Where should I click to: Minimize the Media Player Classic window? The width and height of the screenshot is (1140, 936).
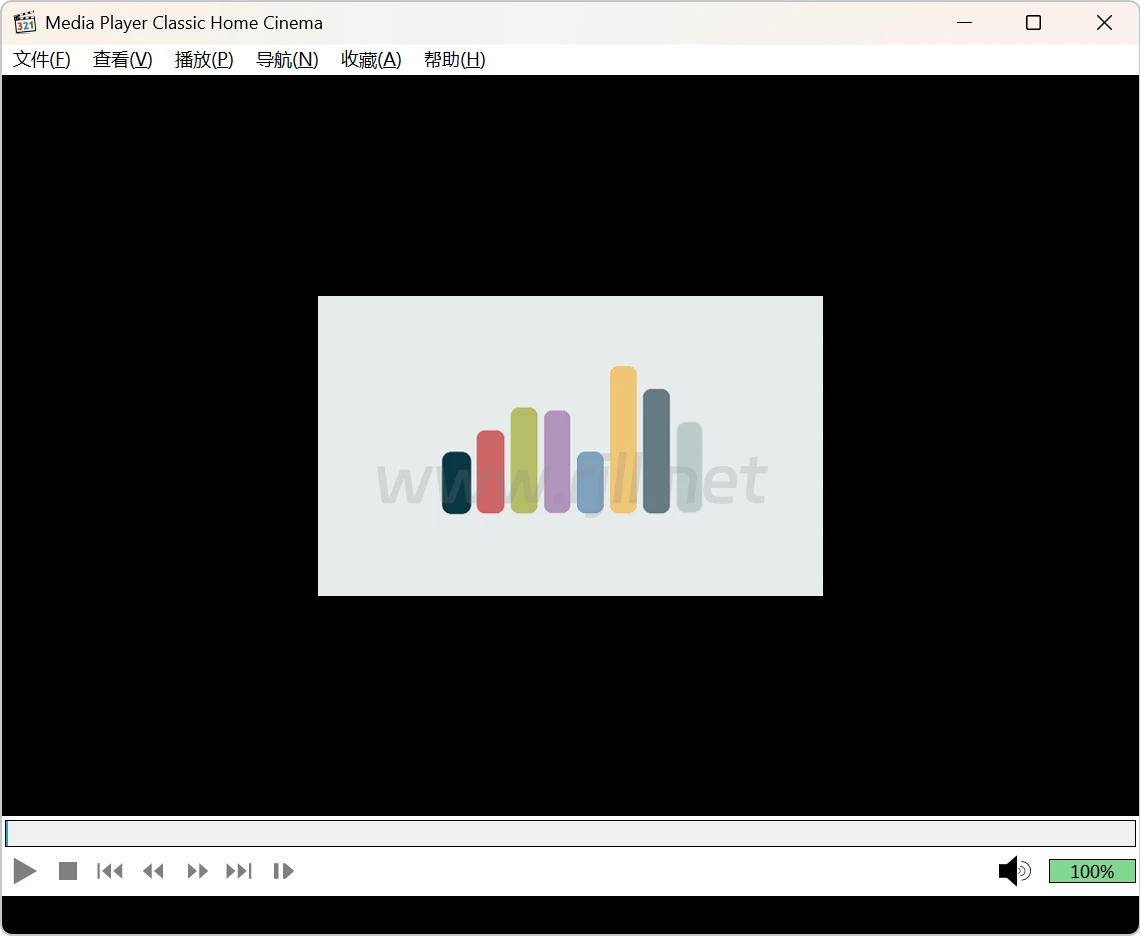pyautogui.click(x=964, y=22)
